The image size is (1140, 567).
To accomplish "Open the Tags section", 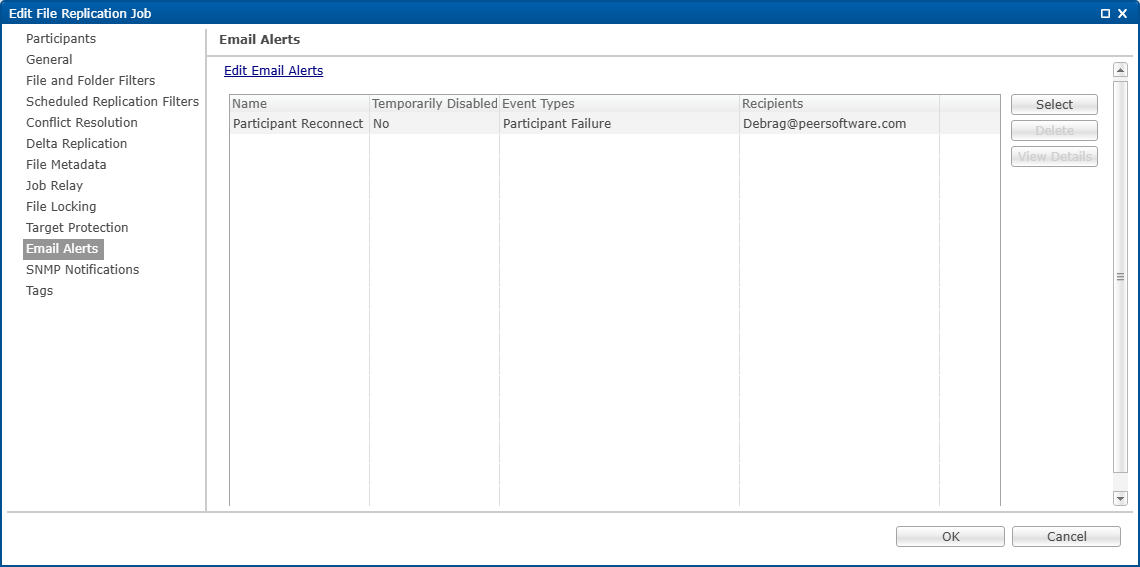I will click(39, 291).
